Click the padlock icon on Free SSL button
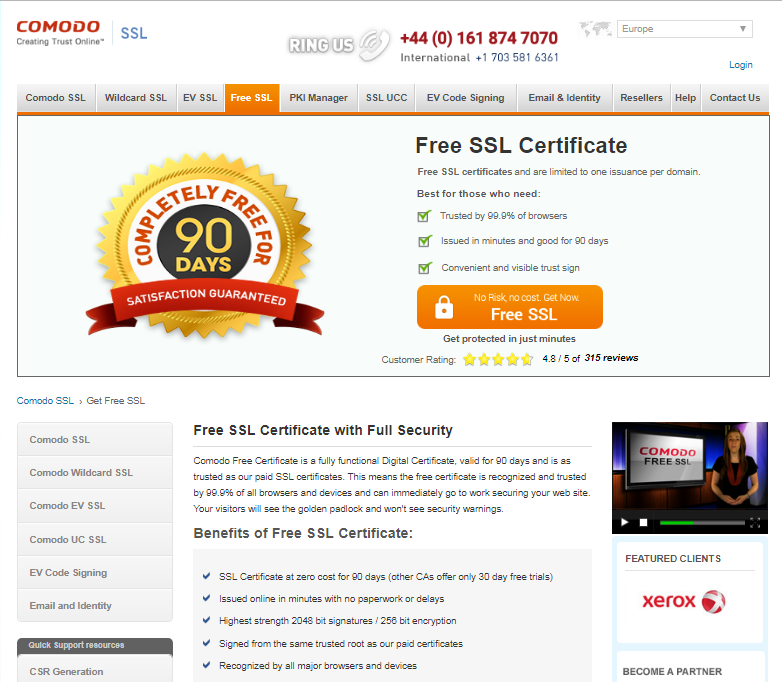Viewport: 782px width, 682px height. pos(443,307)
